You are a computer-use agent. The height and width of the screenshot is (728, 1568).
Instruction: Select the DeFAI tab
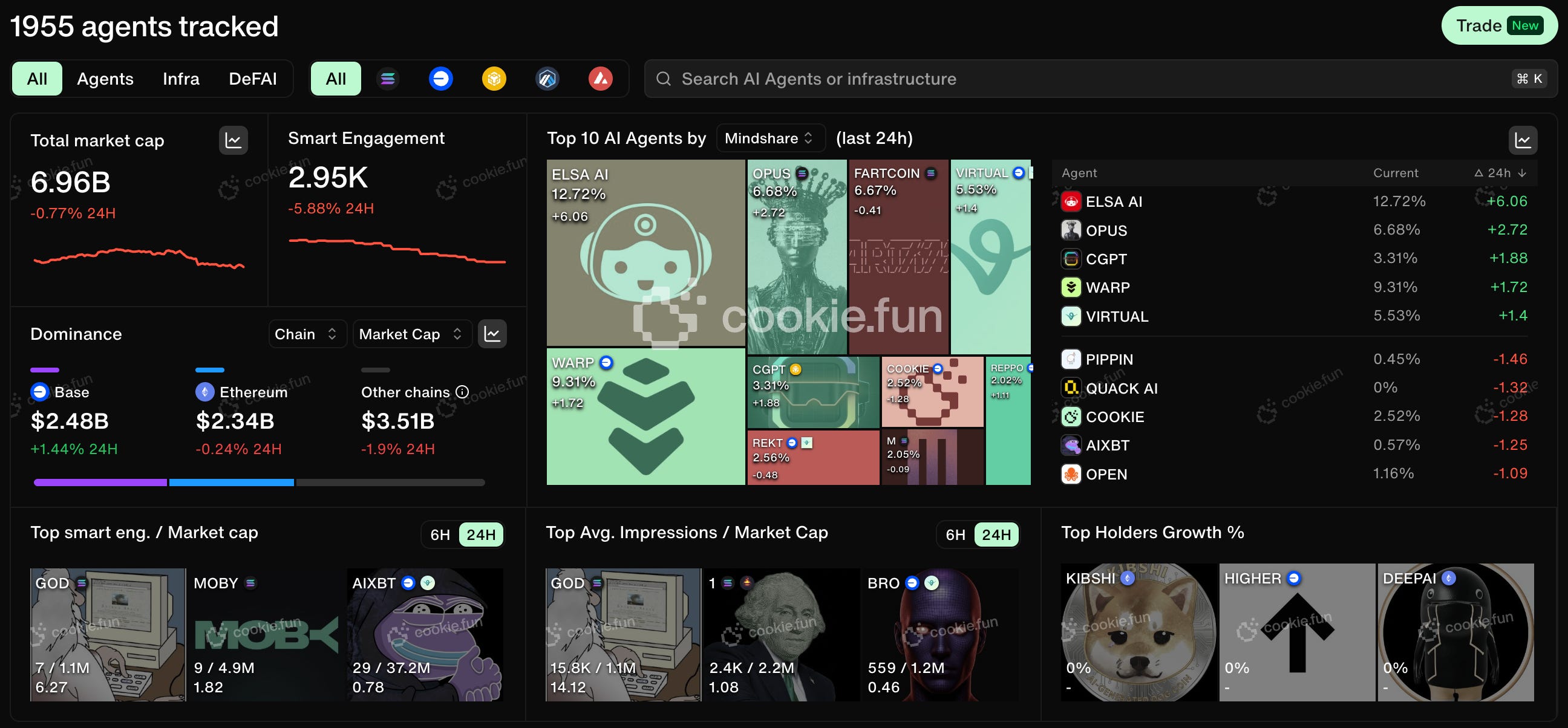click(x=253, y=79)
